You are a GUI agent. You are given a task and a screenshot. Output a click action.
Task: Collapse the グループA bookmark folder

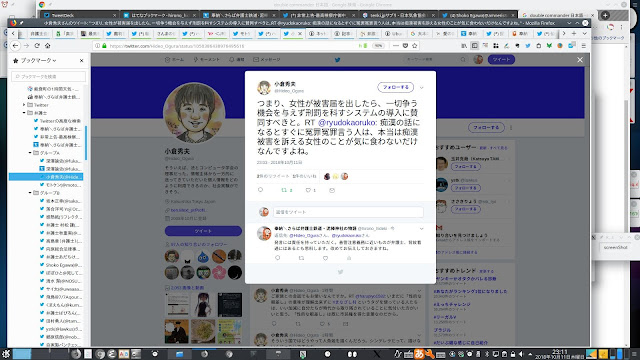(x=30, y=153)
